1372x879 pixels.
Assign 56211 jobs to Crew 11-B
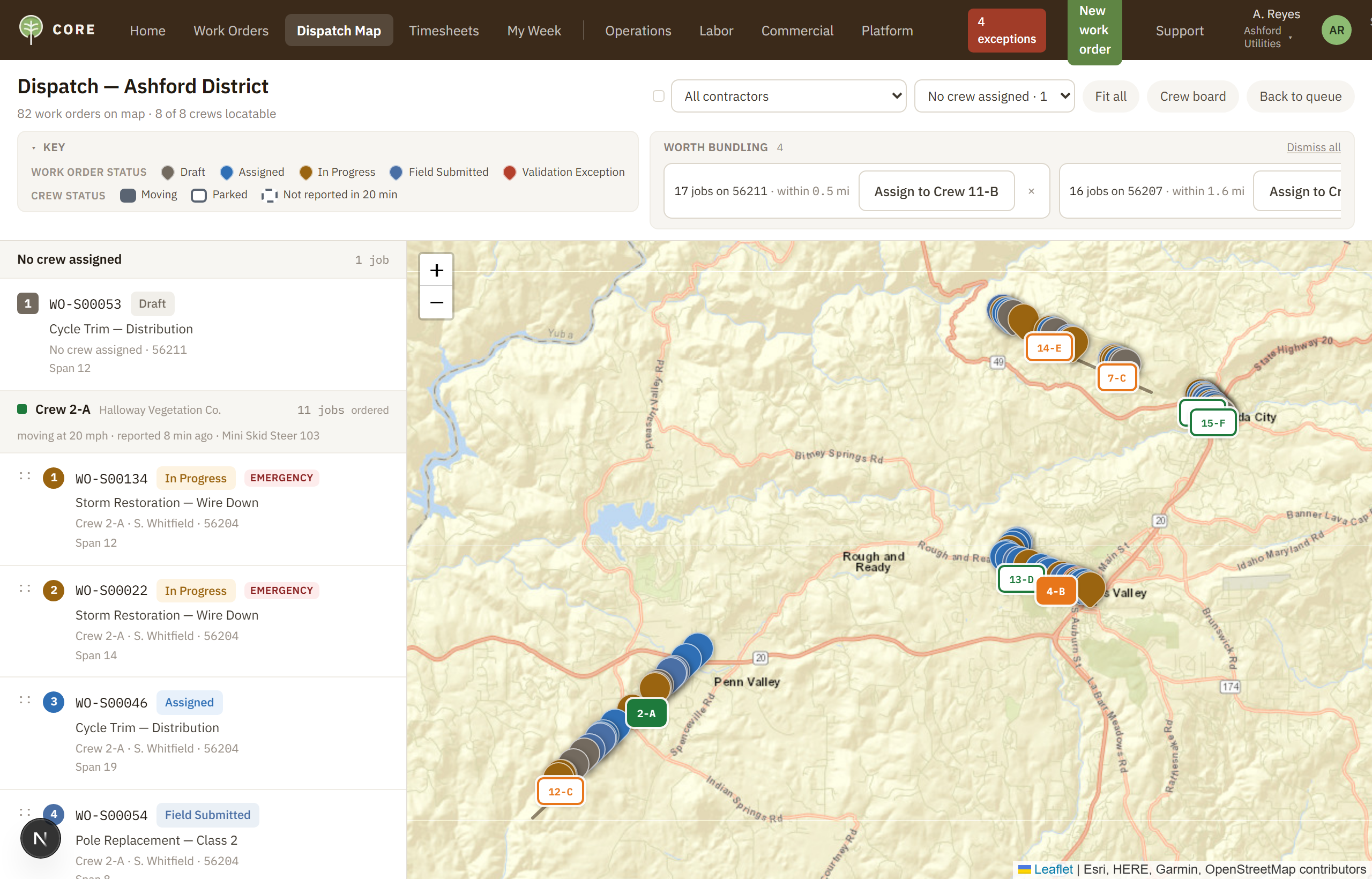(x=936, y=191)
